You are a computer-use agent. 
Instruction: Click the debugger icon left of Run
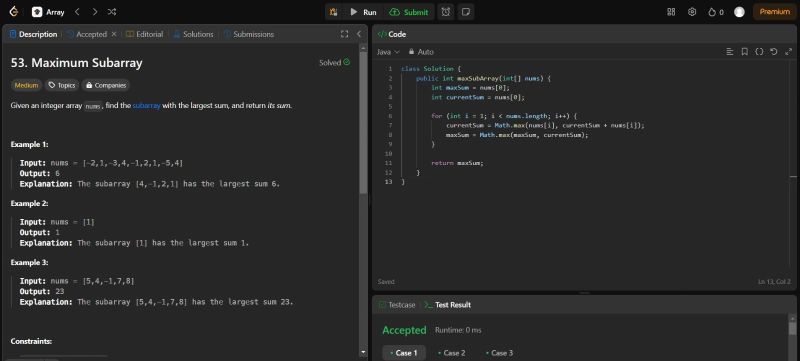point(334,12)
